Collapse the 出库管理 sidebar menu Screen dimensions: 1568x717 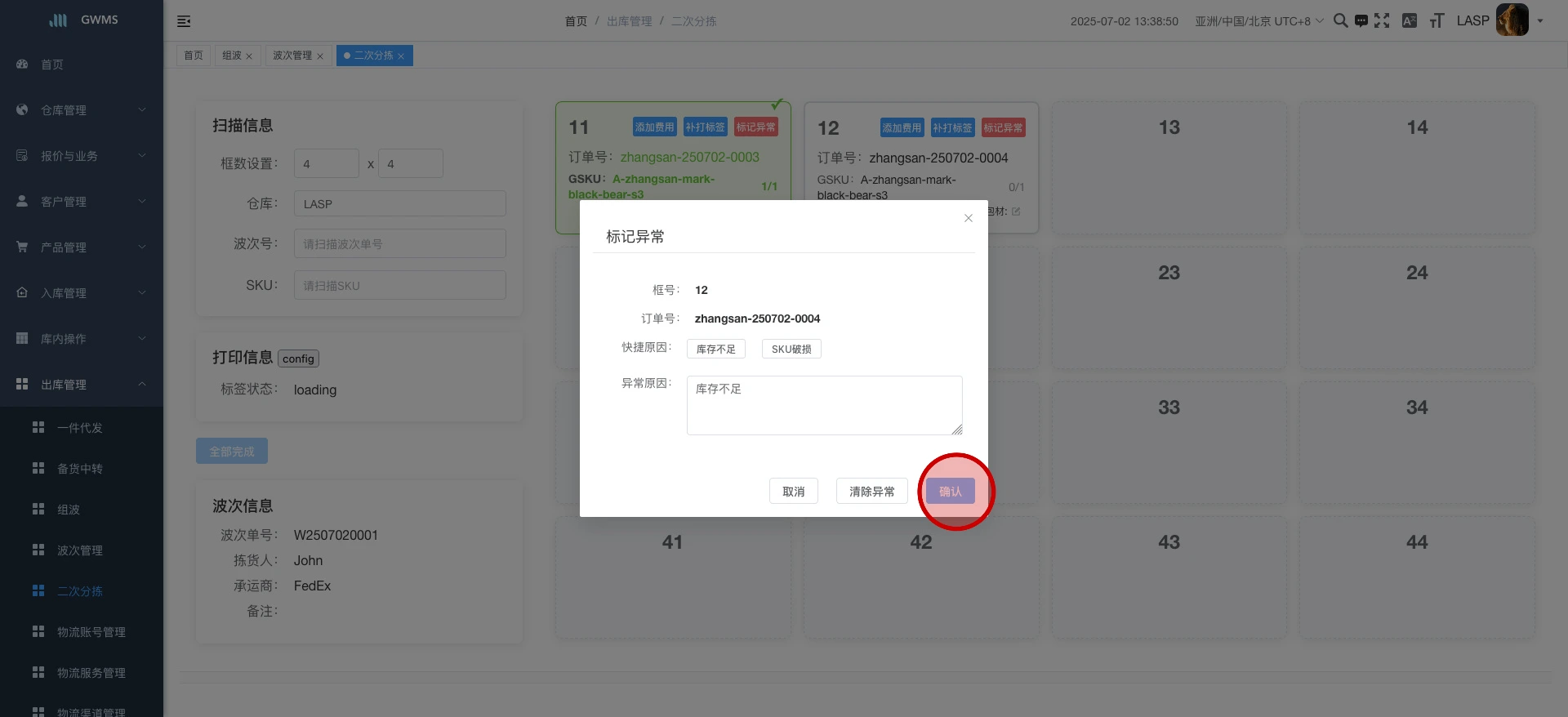pyautogui.click(x=82, y=385)
